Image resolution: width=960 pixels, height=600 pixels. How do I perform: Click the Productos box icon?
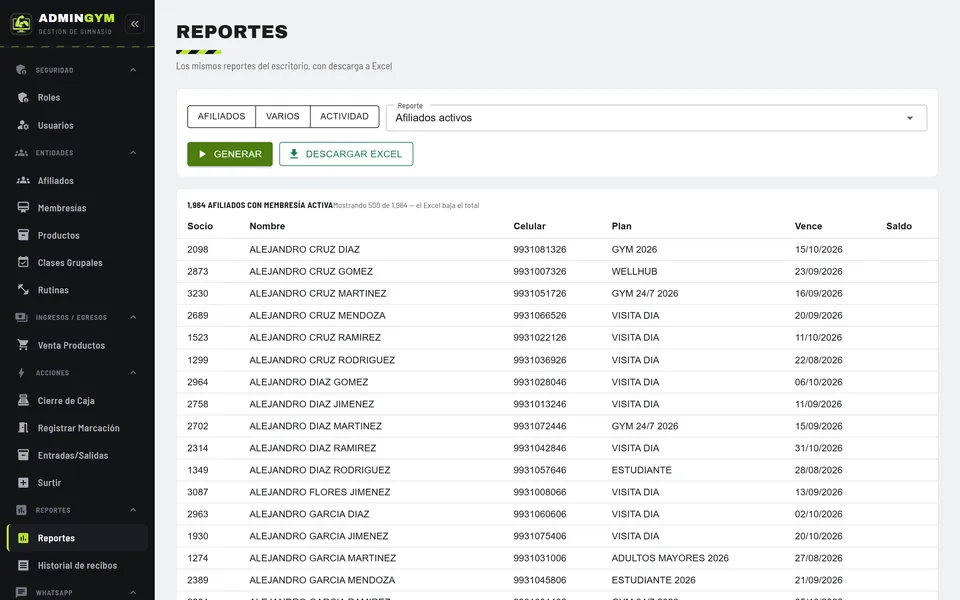[x=23, y=235]
